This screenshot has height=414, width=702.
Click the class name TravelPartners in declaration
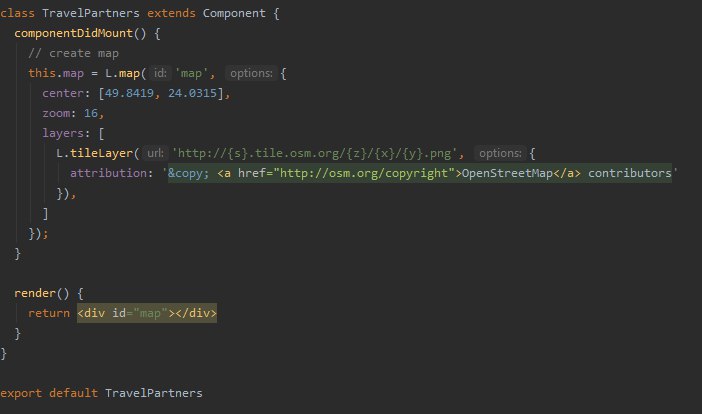tap(90, 13)
